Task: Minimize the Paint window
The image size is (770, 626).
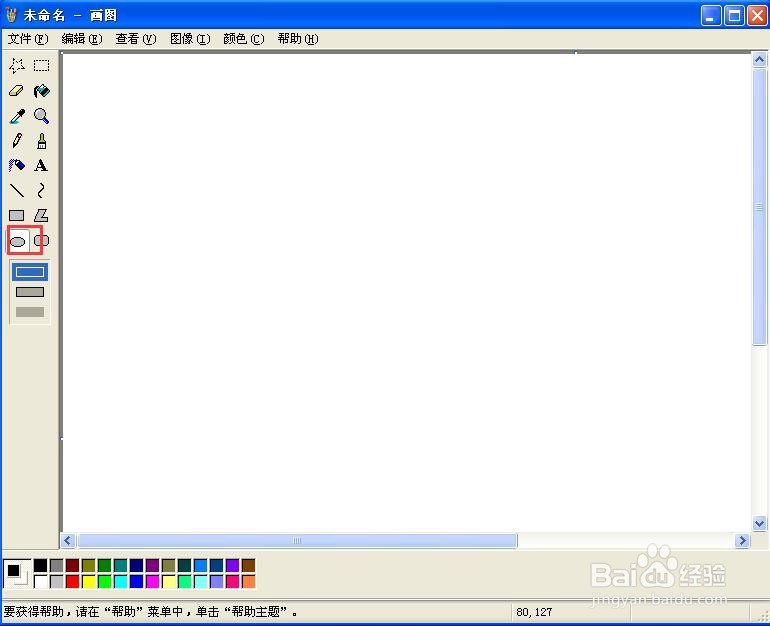Action: click(x=711, y=15)
